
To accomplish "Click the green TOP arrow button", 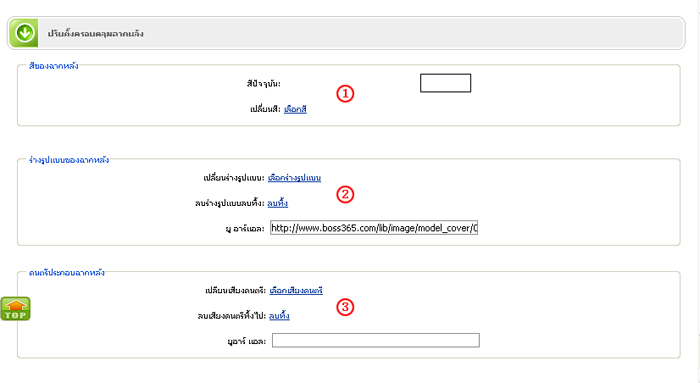I will [16, 309].
